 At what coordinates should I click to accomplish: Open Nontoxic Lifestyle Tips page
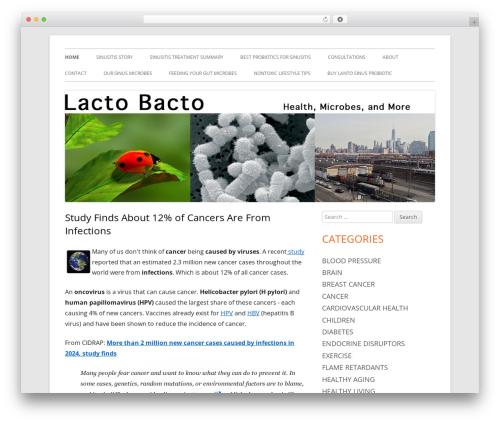(282, 73)
